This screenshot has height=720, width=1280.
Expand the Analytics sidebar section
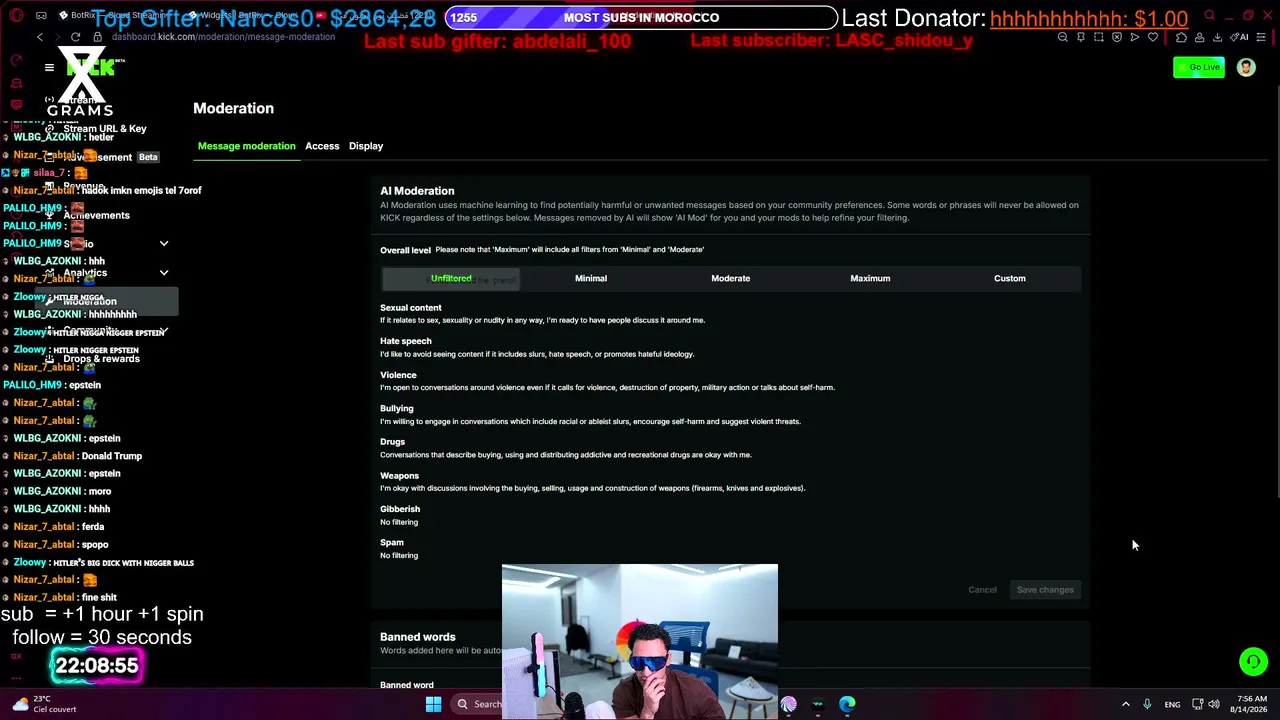(164, 273)
